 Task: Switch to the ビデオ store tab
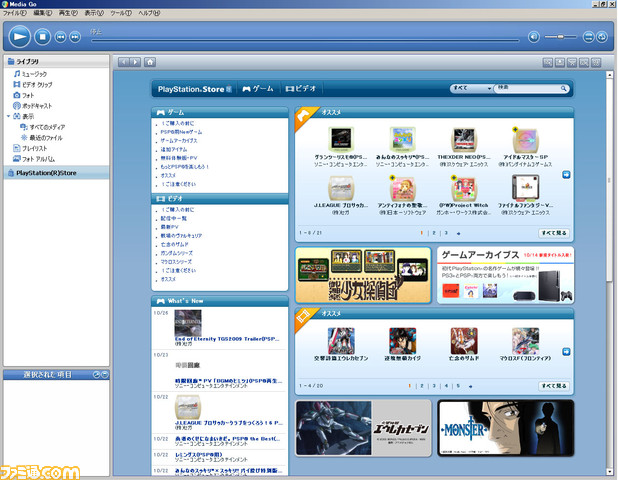(x=300, y=89)
